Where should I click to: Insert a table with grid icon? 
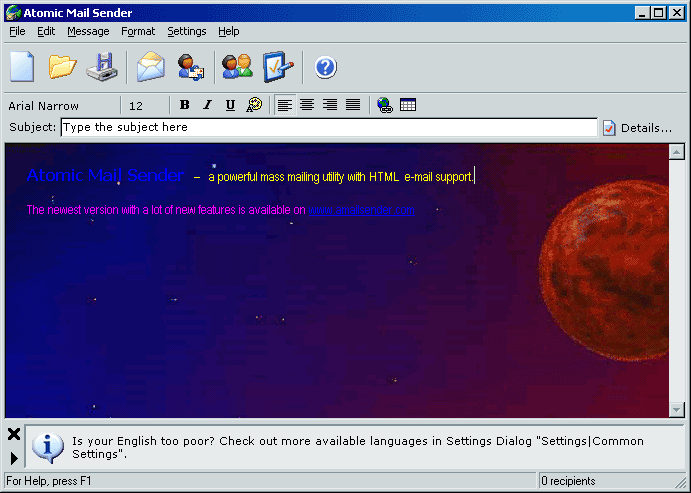click(408, 105)
